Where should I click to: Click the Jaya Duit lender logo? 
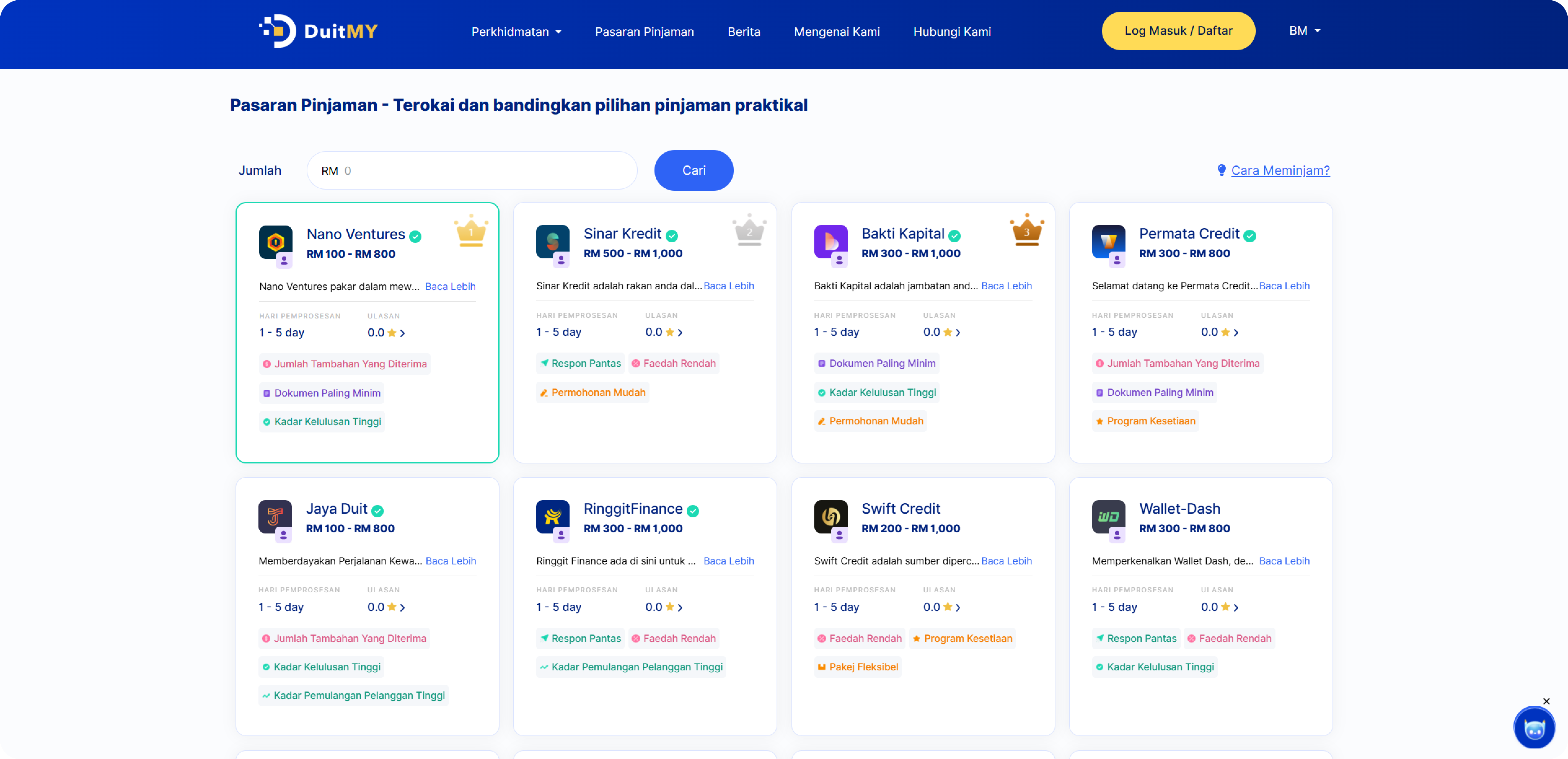coord(275,516)
